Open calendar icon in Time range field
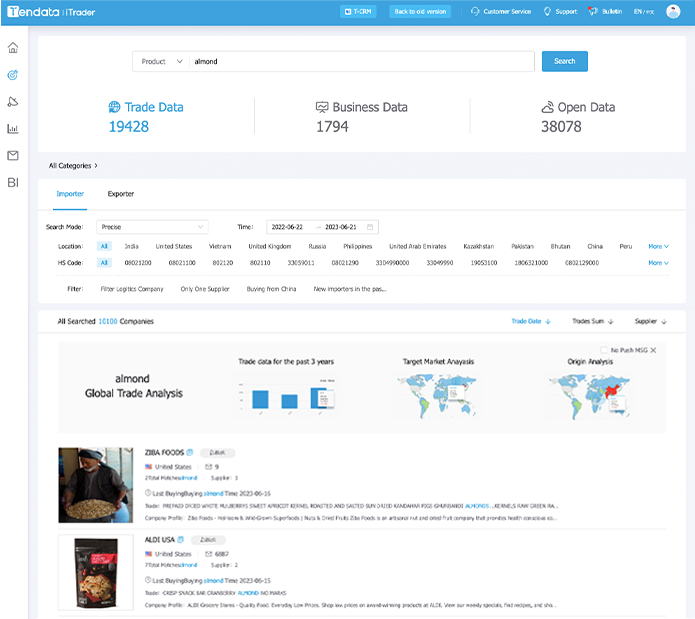The height and width of the screenshot is (619, 695). (370, 227)
